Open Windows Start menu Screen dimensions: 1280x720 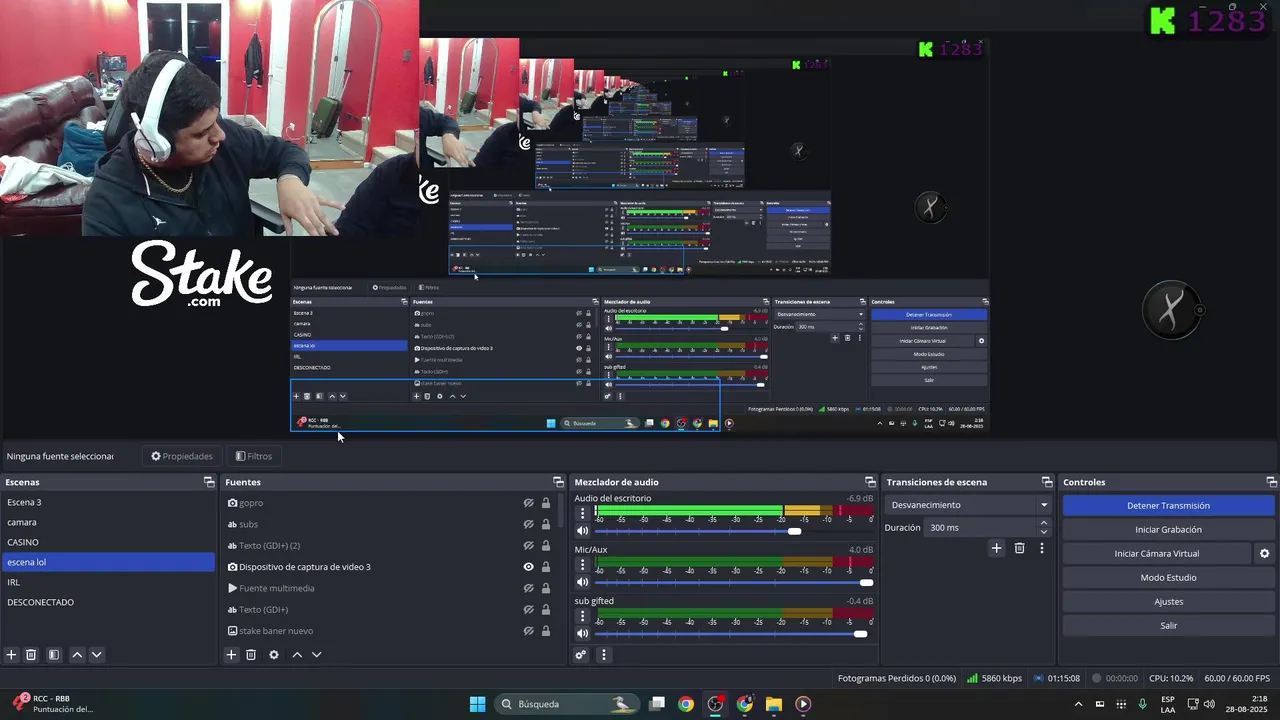[477, 704]
